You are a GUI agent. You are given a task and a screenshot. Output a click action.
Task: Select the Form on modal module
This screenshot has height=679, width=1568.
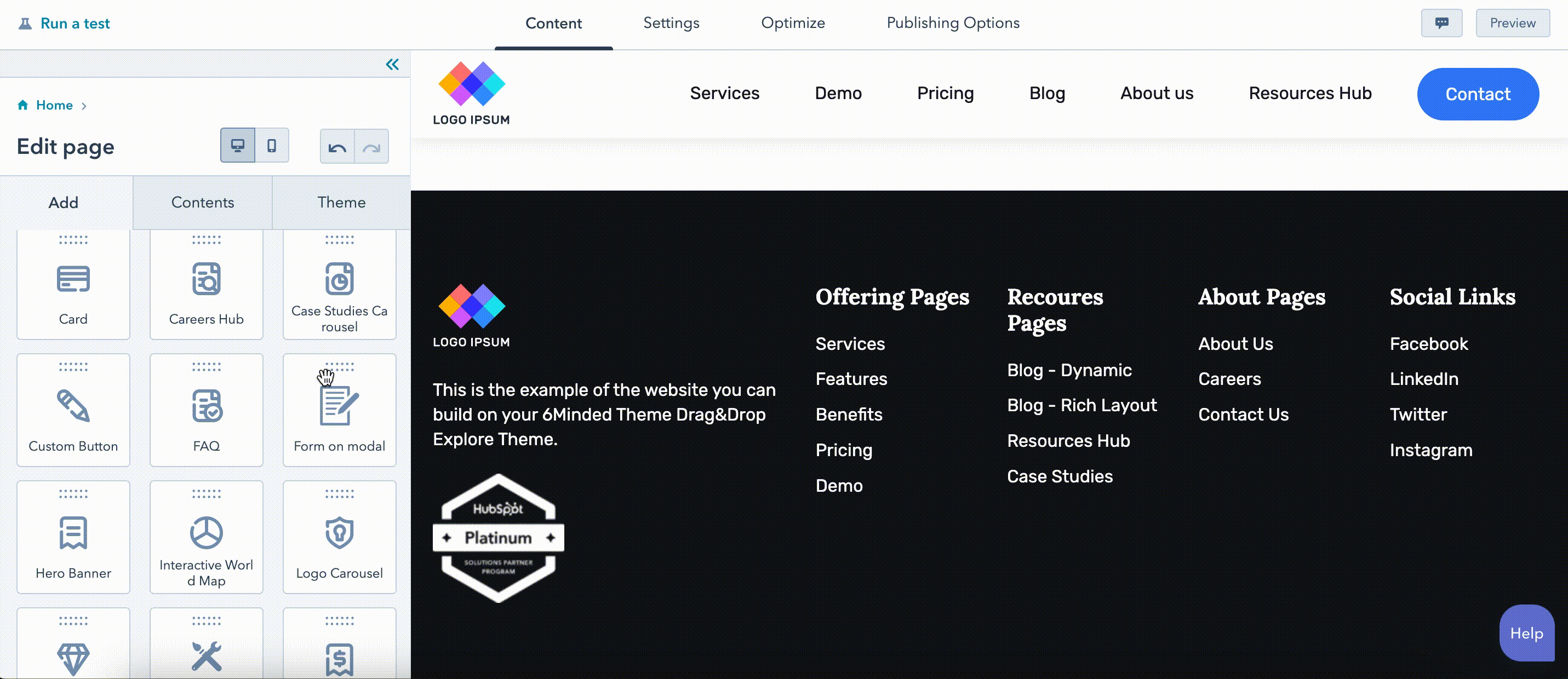click(339, 410)
